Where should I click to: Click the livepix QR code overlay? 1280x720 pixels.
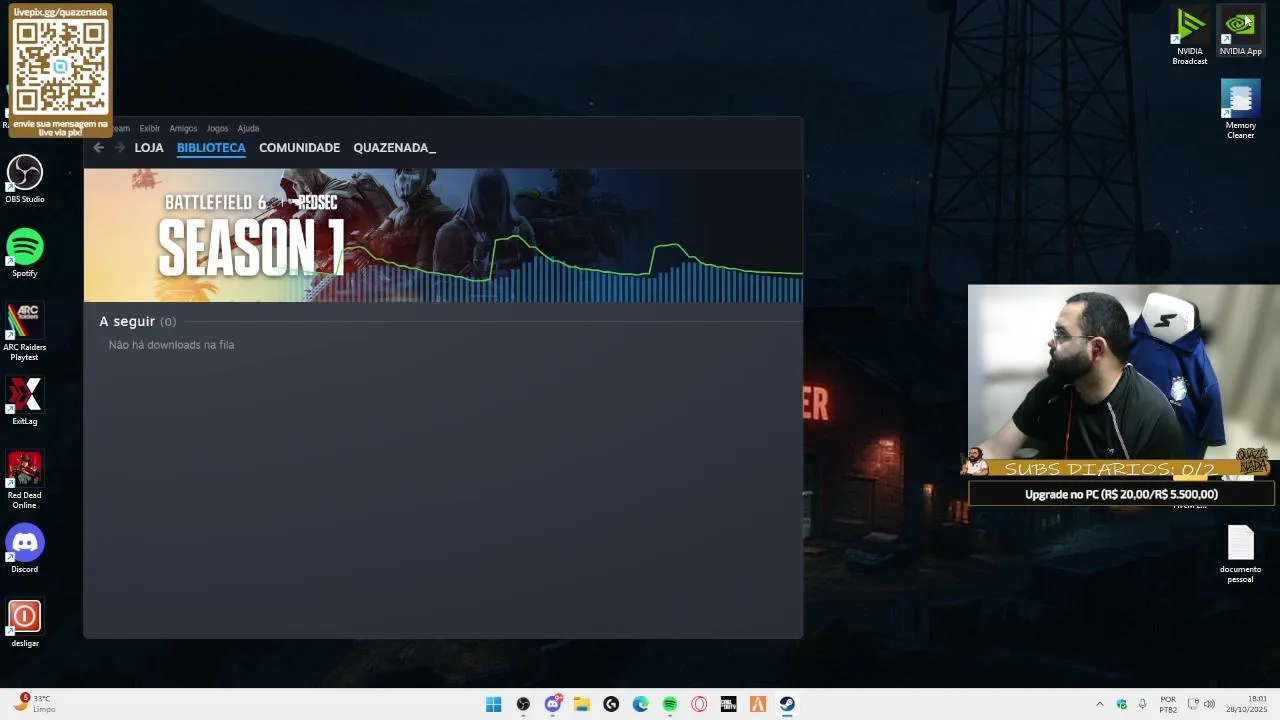click(61, 71)
